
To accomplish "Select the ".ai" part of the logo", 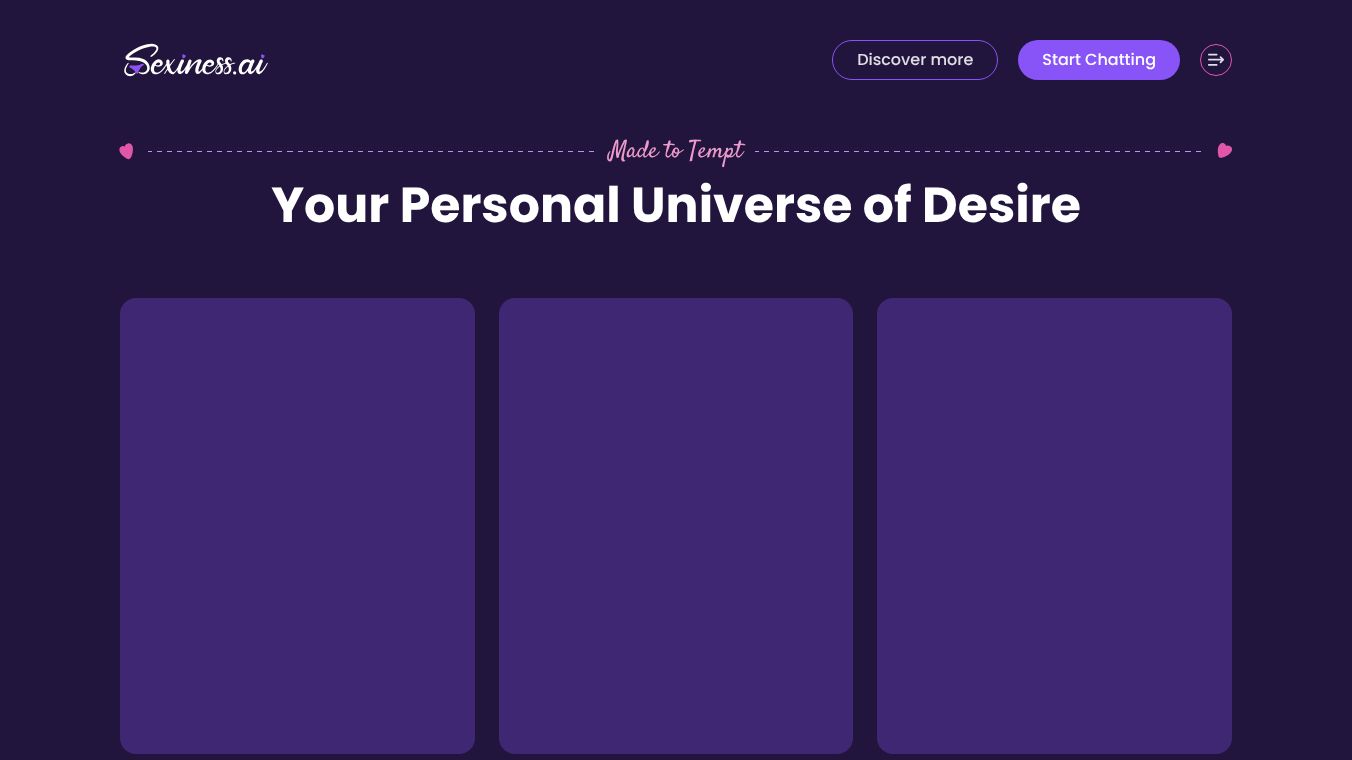I will [x=251, y=65].
